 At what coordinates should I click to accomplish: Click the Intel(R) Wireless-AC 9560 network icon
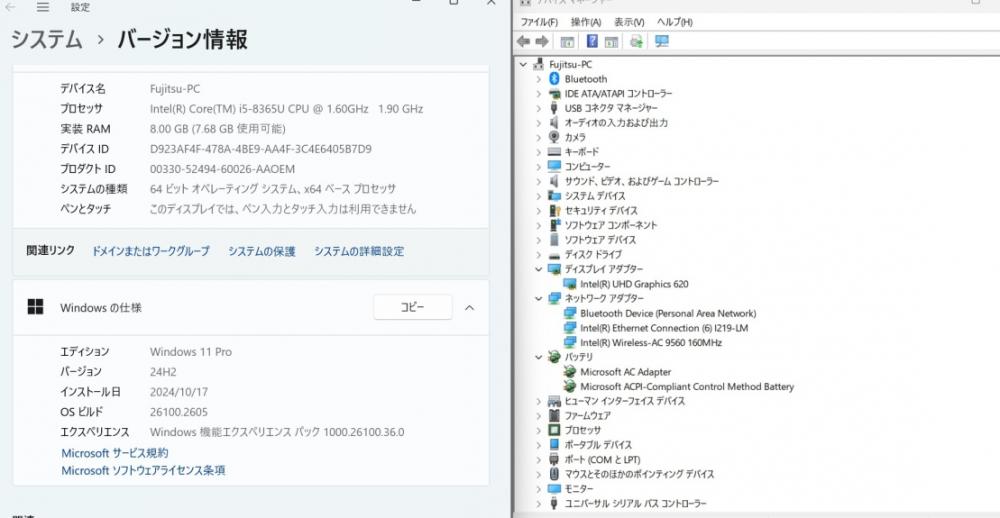click(x=570, y=343)
